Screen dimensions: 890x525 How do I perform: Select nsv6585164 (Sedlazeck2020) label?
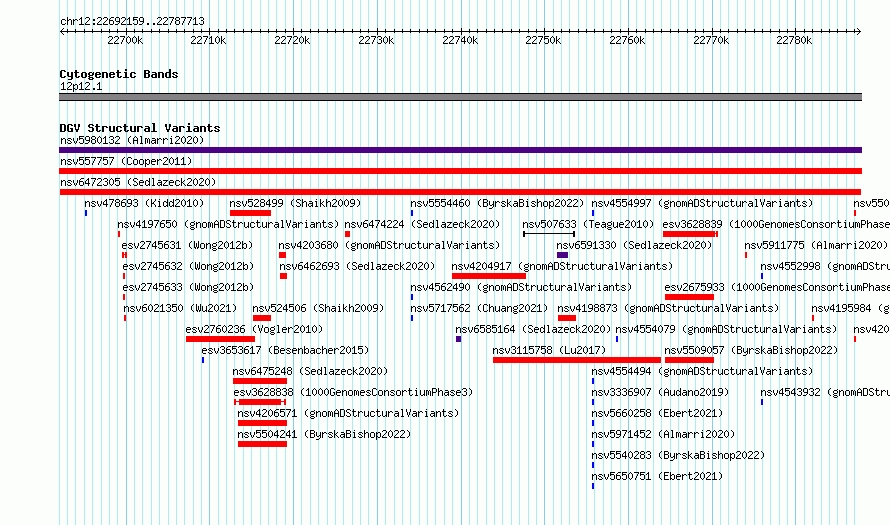[x=533, y=329]
